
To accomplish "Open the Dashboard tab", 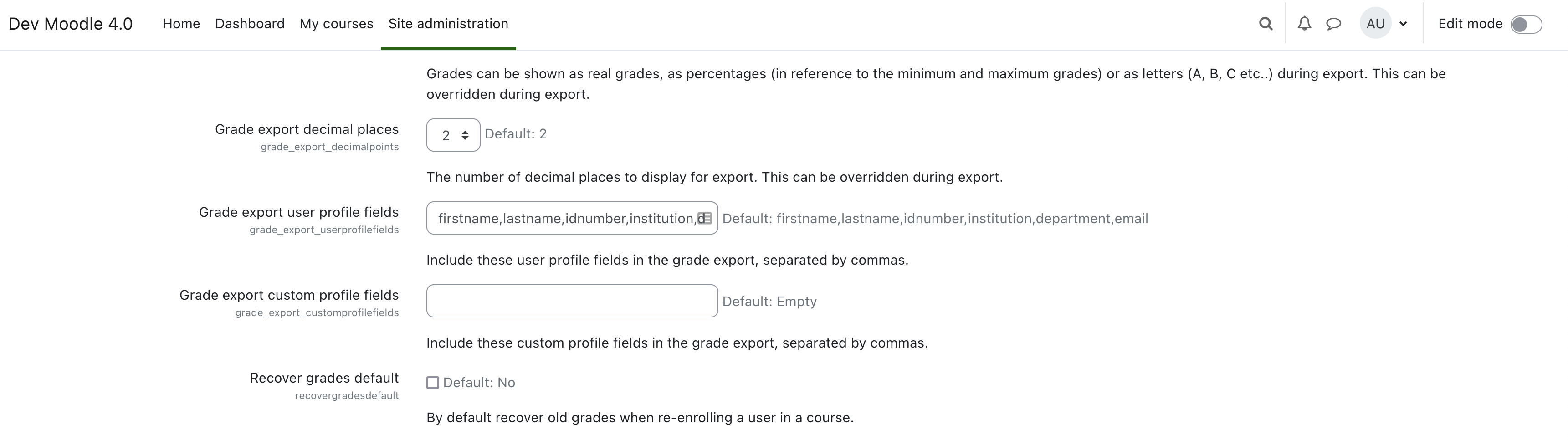I will pyautogui.click(x=250, y=24).
